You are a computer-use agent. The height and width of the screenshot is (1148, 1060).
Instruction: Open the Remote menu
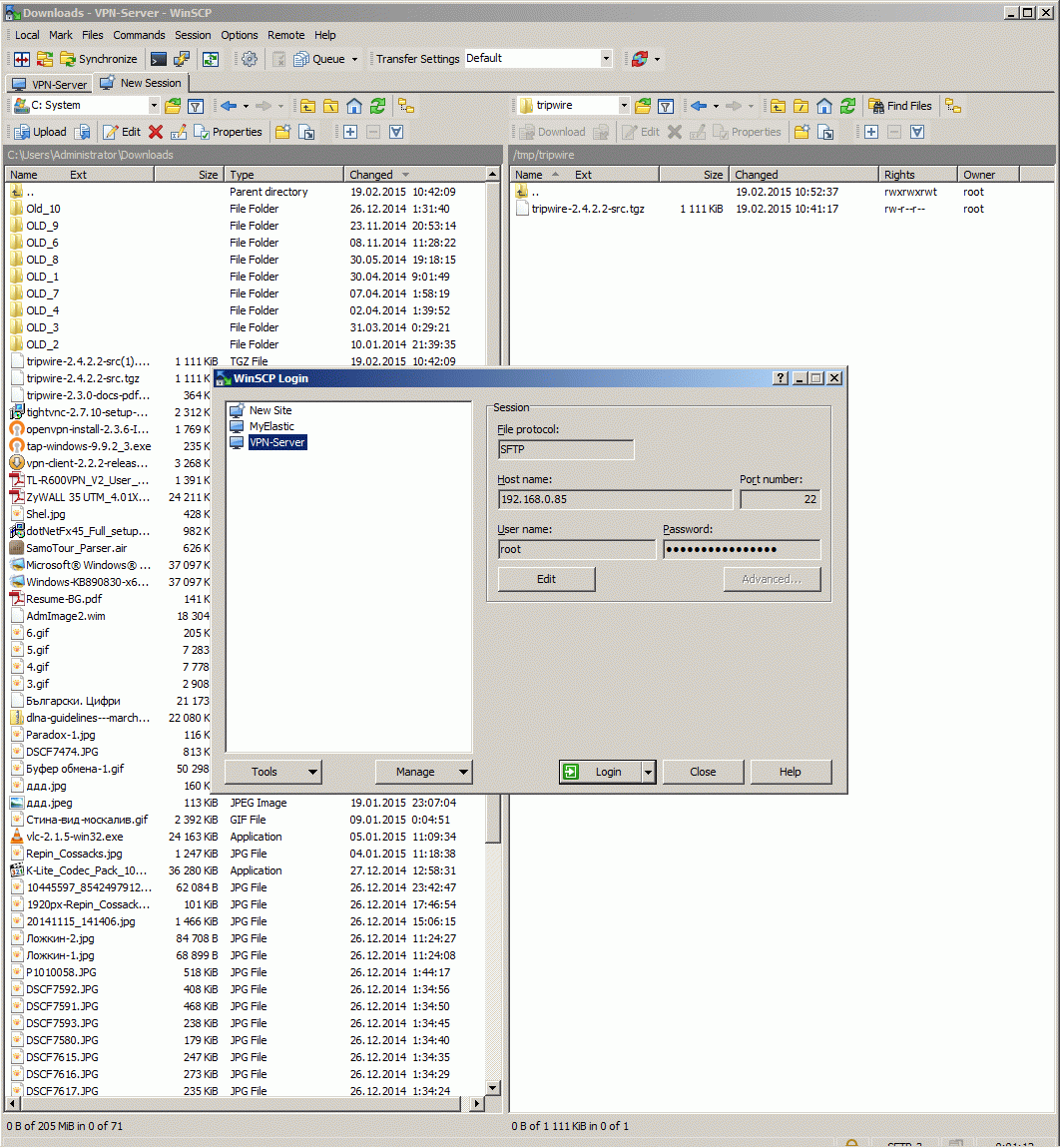coord(286,35)
